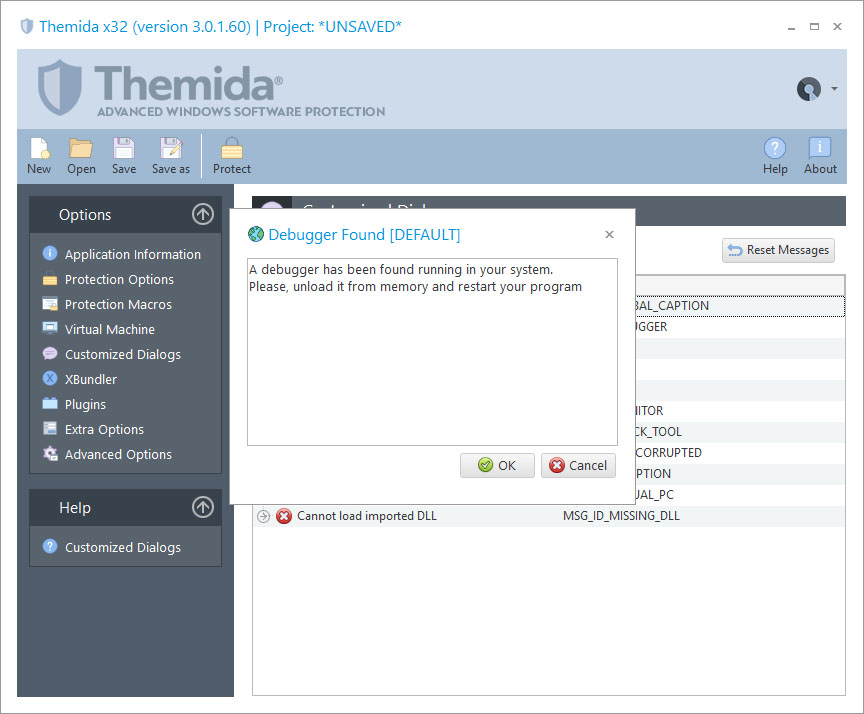Select the row ending in PTION
Image resolution: width=864 pixels, height=714 pixels.
739,474
